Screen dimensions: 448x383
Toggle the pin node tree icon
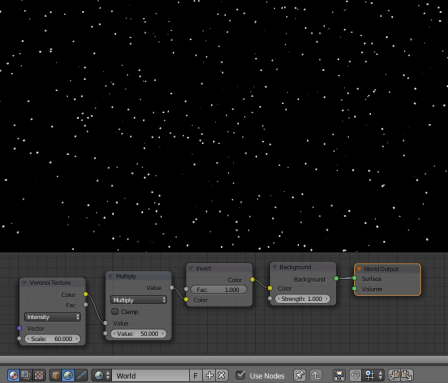click(x=299, y=375)
